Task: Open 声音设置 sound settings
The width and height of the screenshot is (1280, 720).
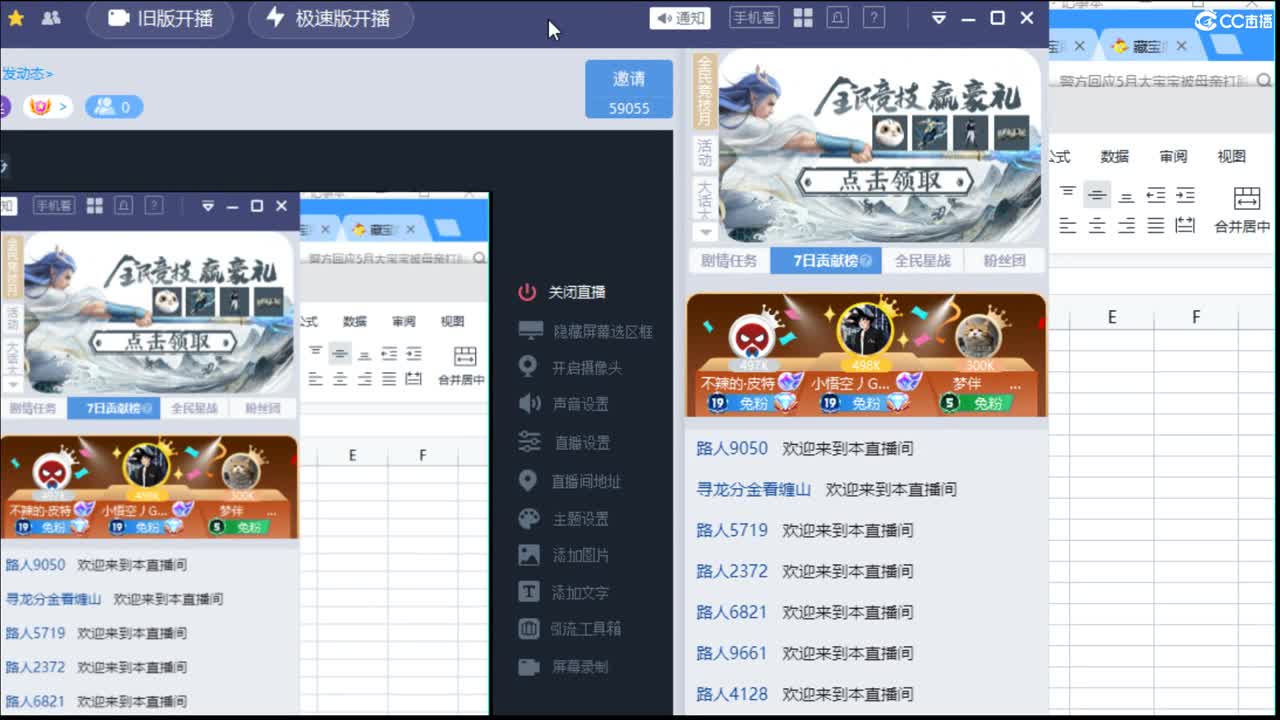Action: point(563,404)
